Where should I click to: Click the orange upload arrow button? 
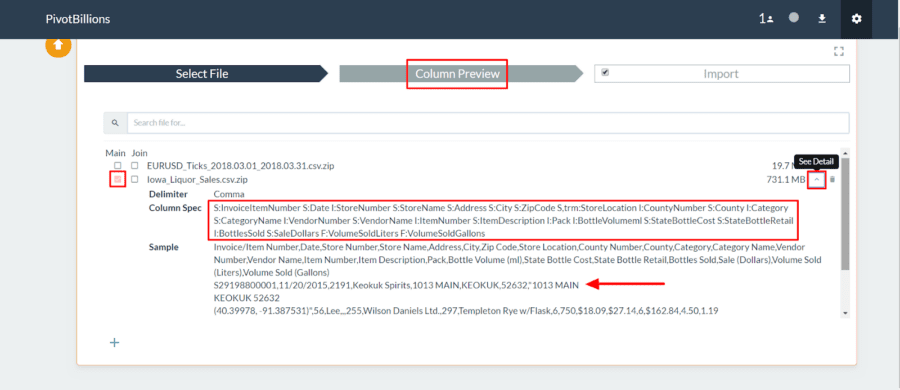58,45
